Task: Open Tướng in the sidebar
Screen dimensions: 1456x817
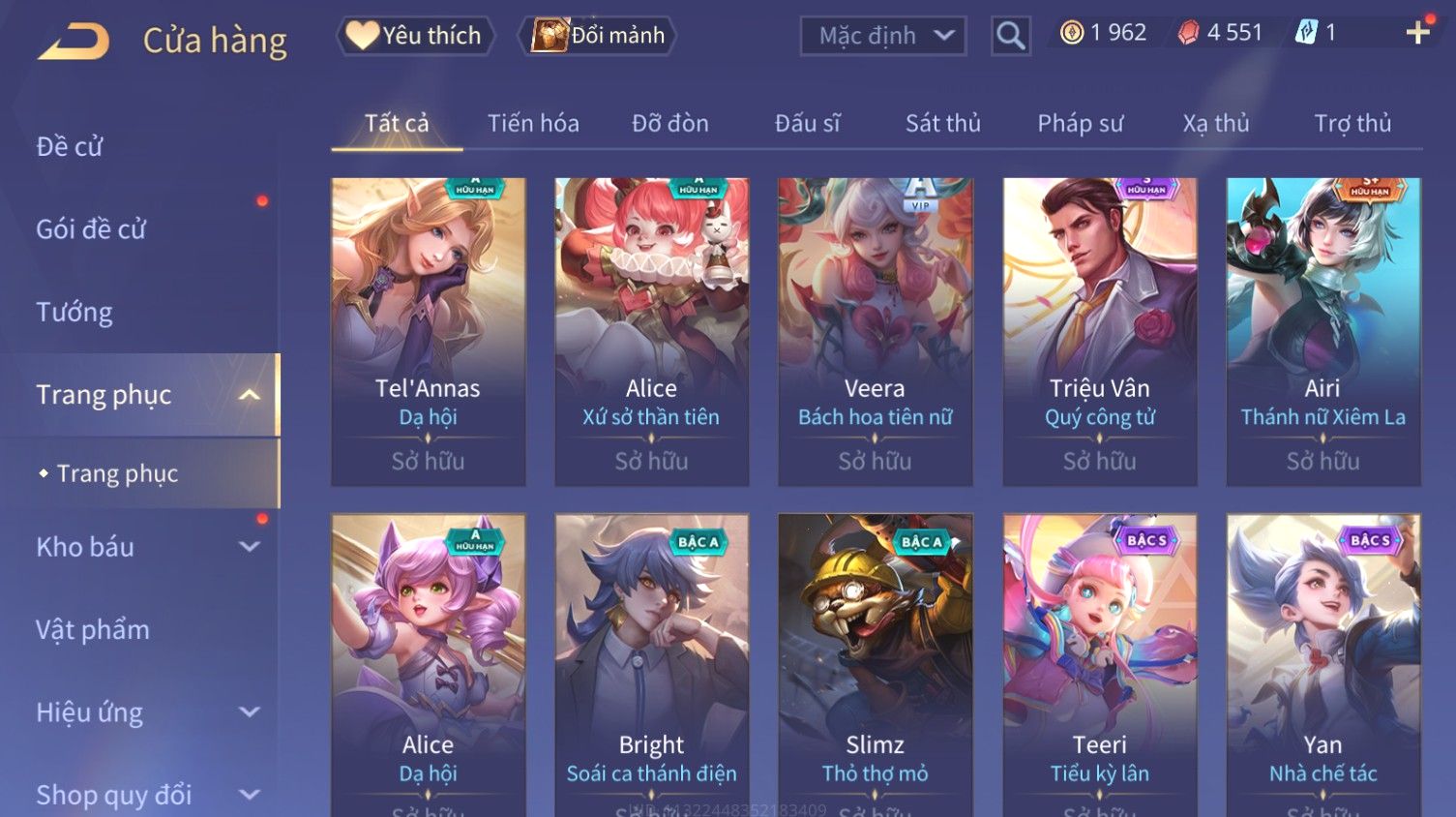Action: 74,312
